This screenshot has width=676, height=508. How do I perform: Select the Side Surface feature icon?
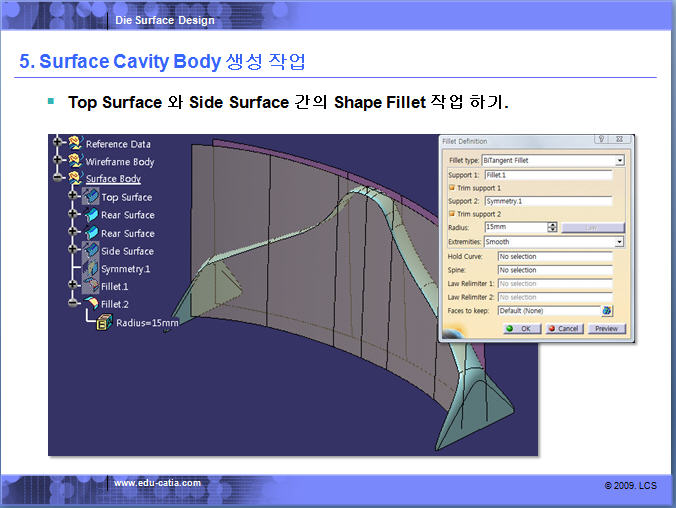[90, 250]
